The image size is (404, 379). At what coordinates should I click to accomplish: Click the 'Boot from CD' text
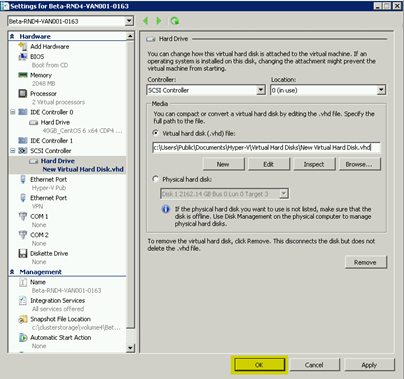pyautogui.click(x=50, y=65)
